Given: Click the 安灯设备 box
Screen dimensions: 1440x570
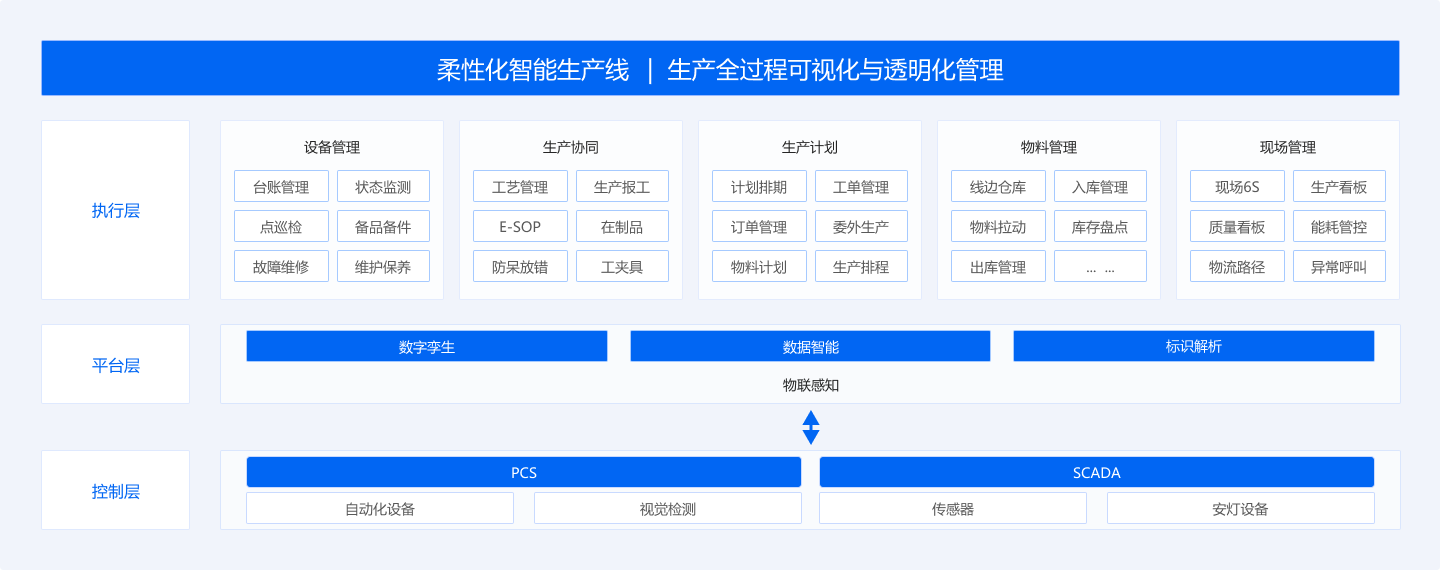Looking at the screenshot, I should click(1240, 509).
